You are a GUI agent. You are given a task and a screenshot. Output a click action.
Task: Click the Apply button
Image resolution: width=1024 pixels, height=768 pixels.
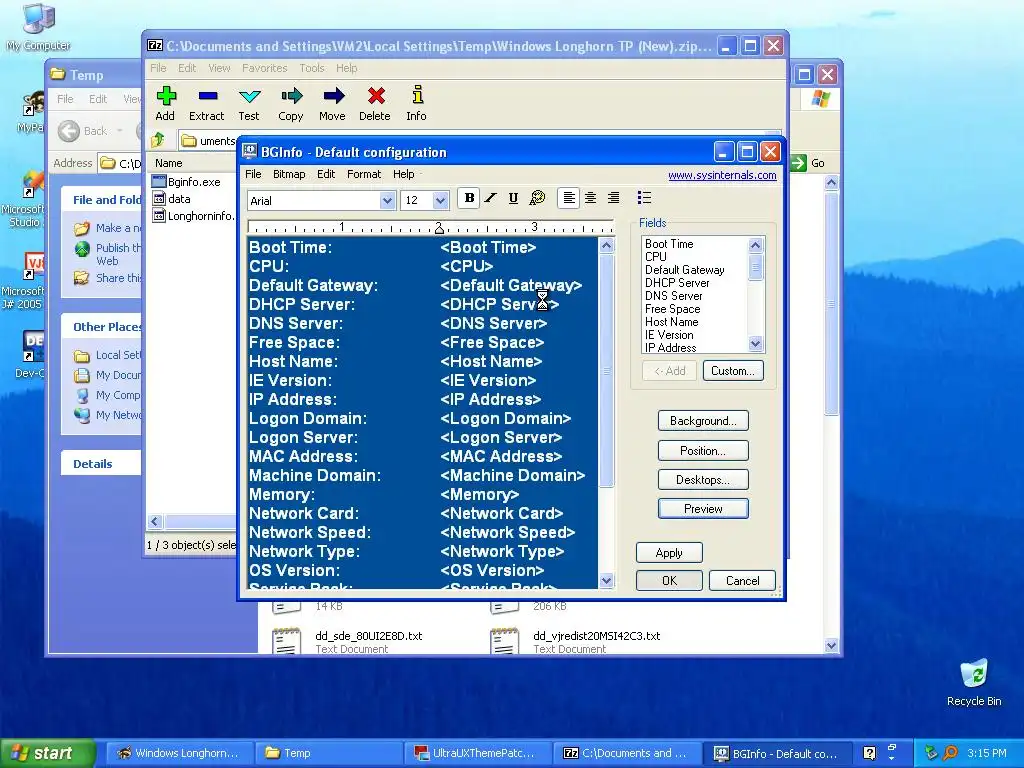669,553
